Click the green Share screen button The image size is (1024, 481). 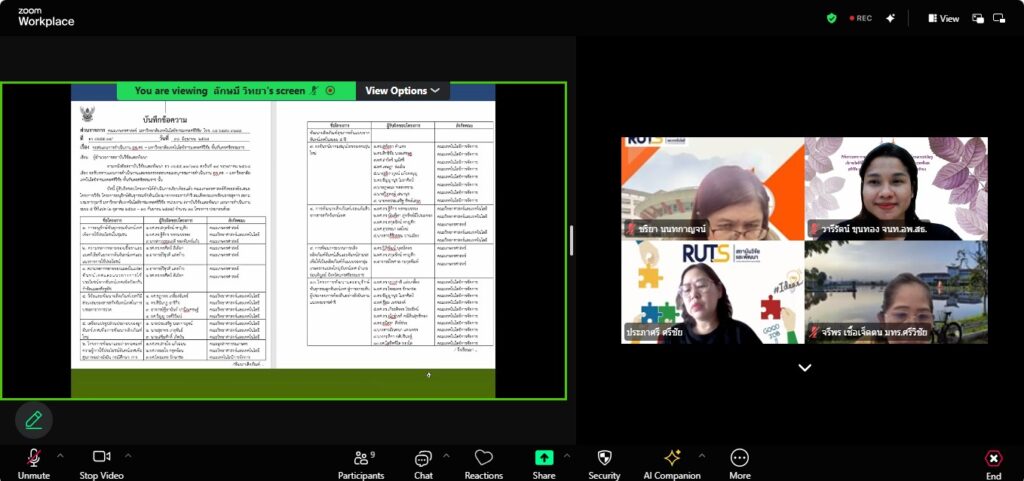(544, 464)
